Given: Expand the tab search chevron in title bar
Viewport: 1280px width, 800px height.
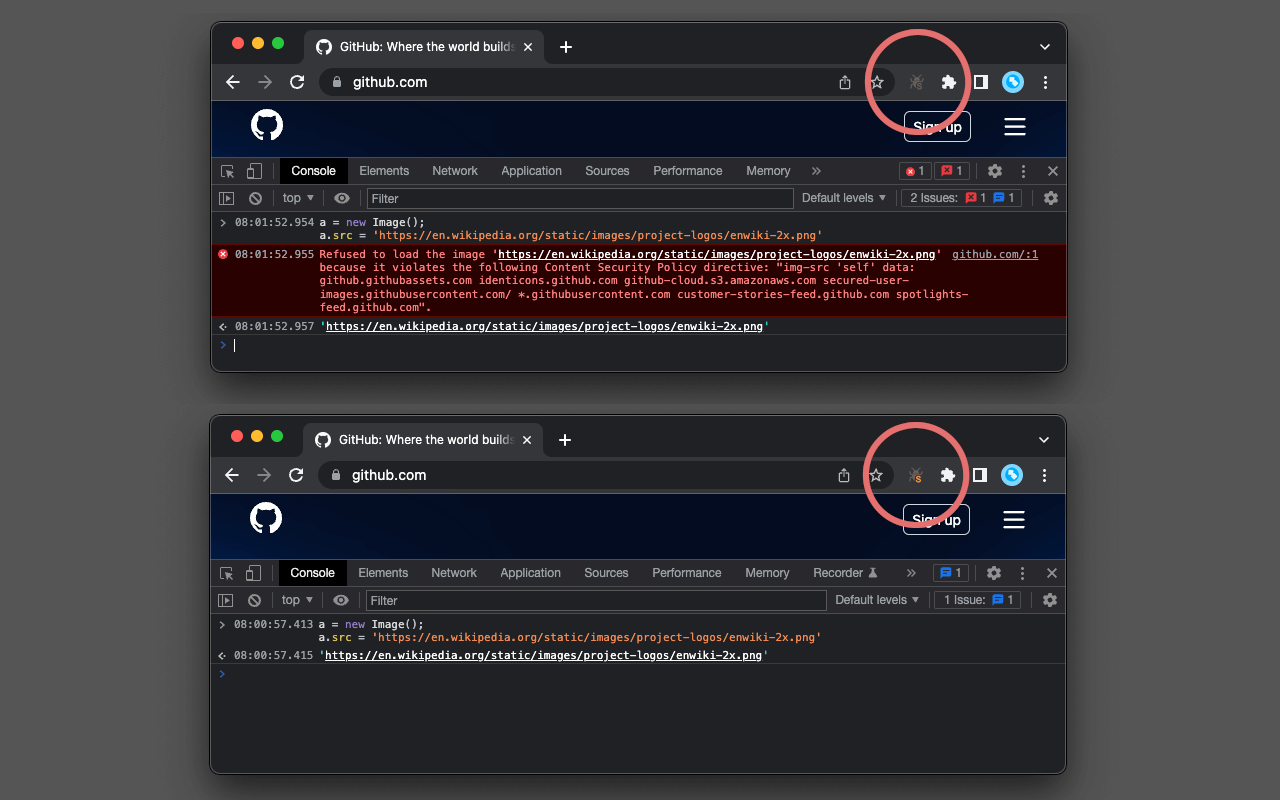Looking at the screenshot, I should pos(1044,46).
